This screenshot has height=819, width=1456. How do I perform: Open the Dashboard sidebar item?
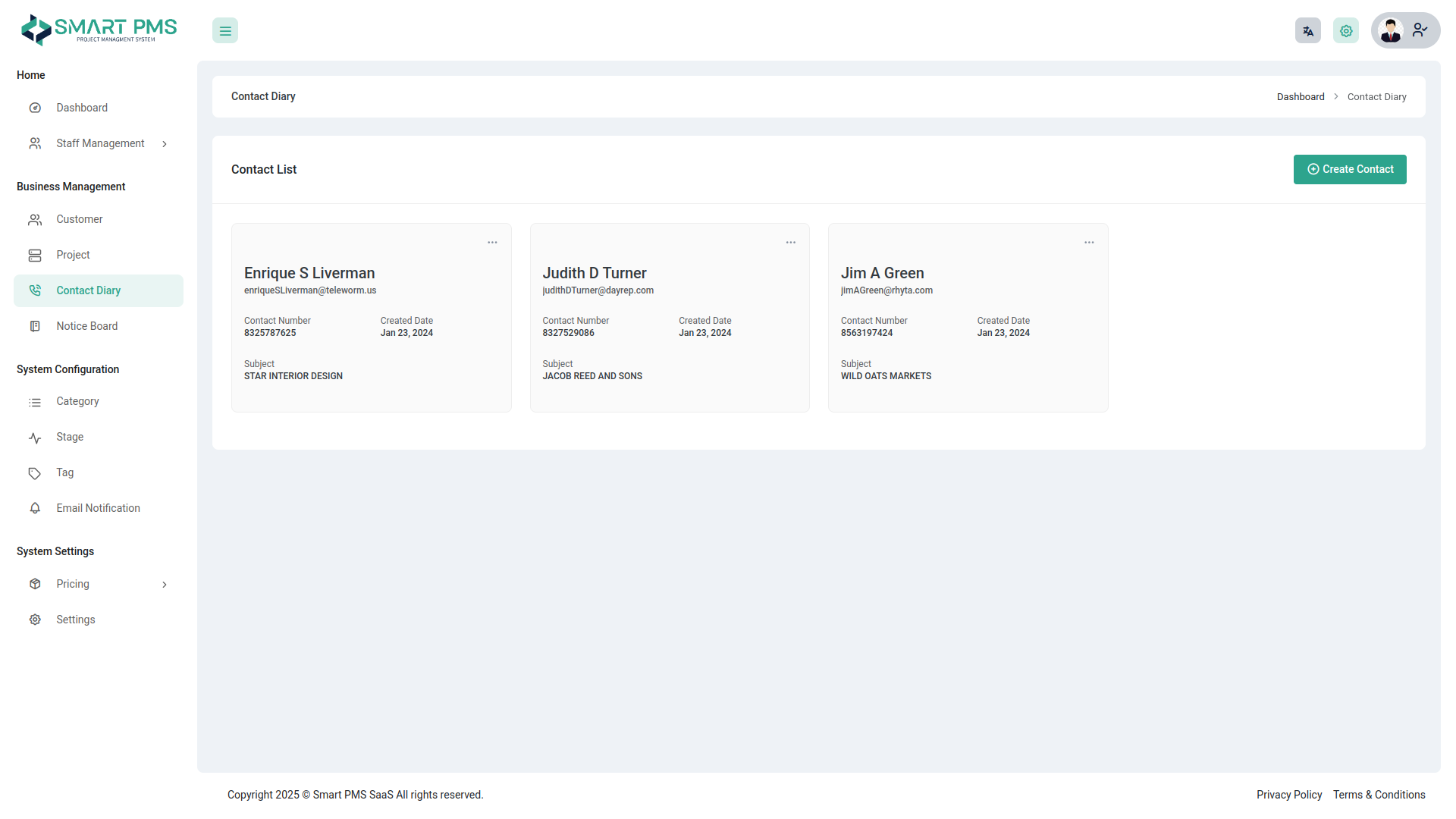pyautogui.click(x=82, y=108)
